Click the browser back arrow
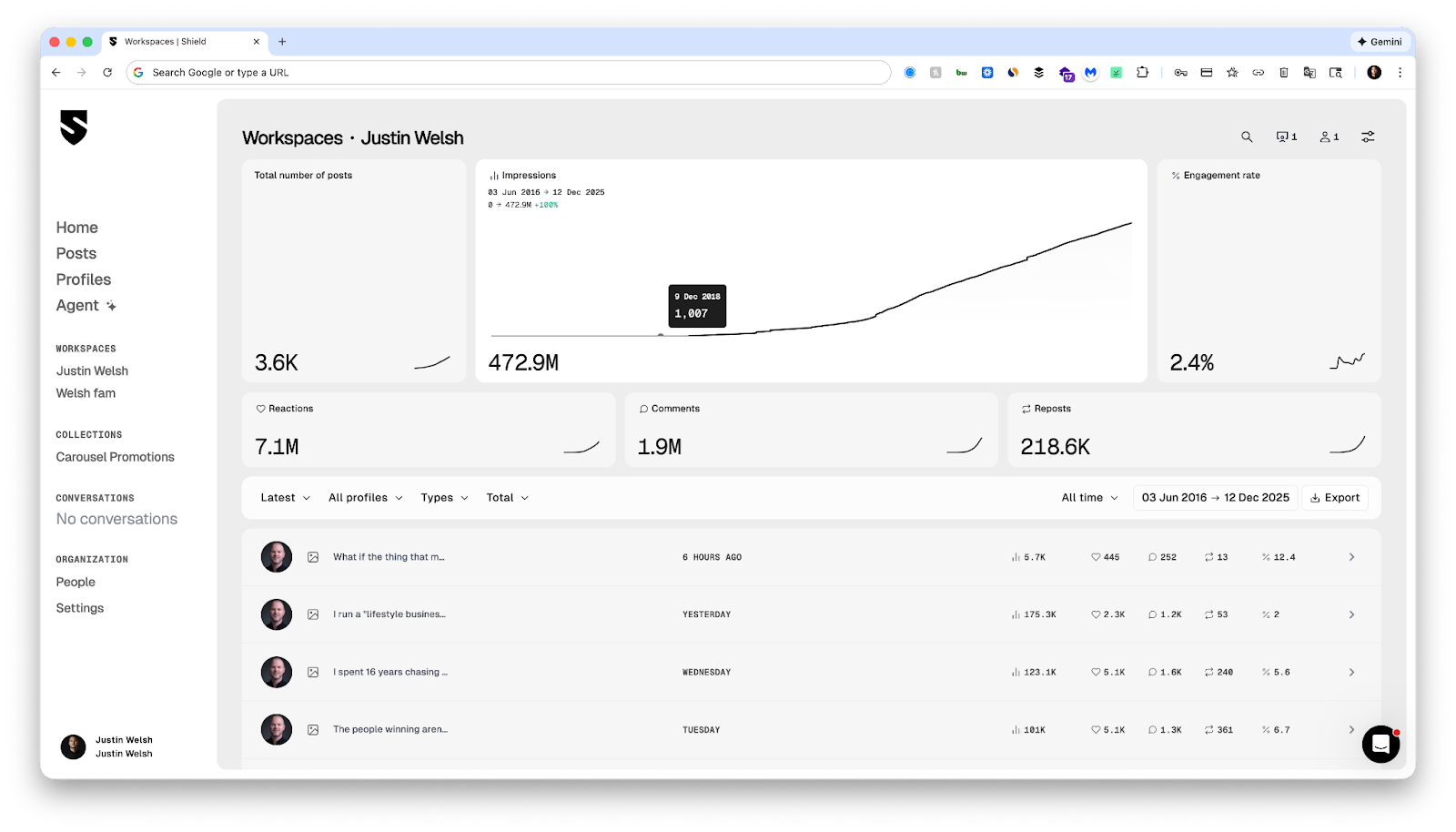Viewport: 1456px width, 832px height. (x=56, y=73)
